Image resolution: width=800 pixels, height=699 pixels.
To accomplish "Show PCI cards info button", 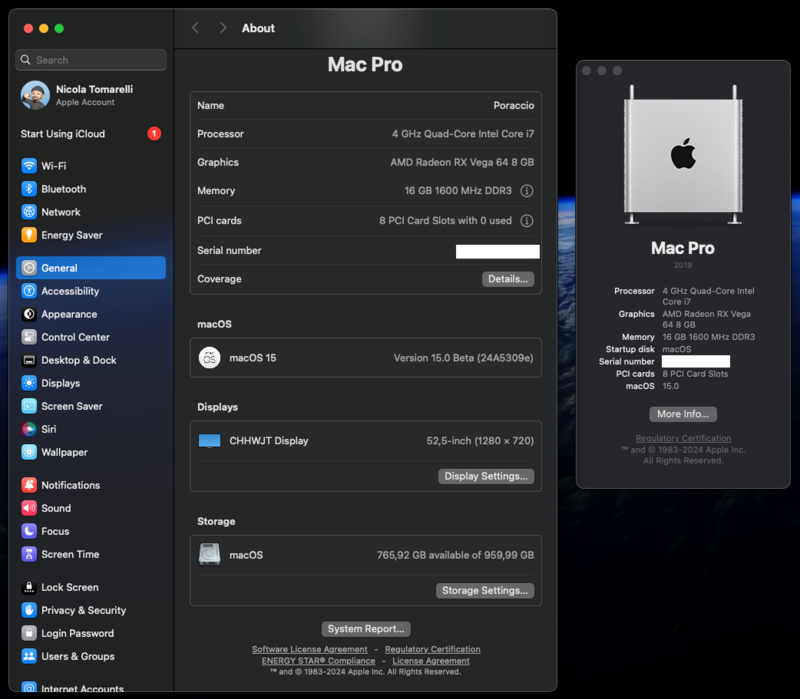I will coord(526,221).
